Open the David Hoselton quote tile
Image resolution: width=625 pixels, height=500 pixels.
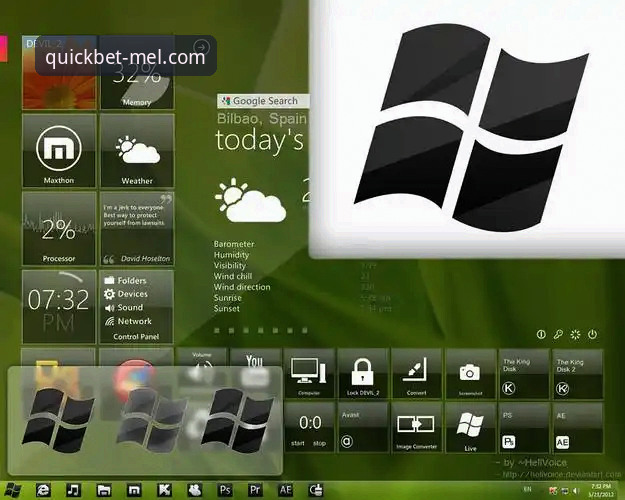(x=137, y=229)
